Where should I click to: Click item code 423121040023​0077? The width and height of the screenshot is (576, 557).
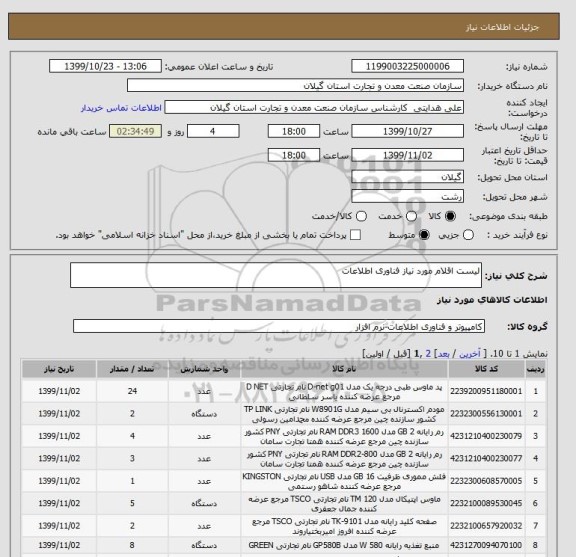(486, 459)
